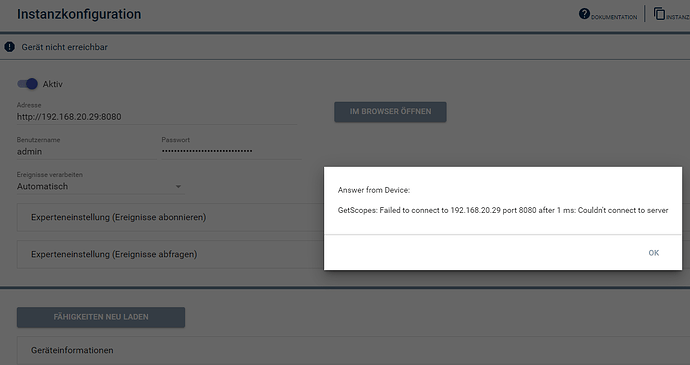Image resolution: width=690 pixels, height=365 pixels.
Task: Click Im Browser öffnen button
Action: coord(390,112)
